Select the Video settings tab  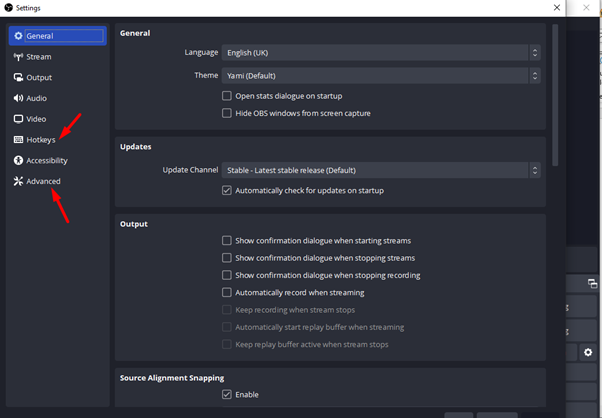[58, 119]
